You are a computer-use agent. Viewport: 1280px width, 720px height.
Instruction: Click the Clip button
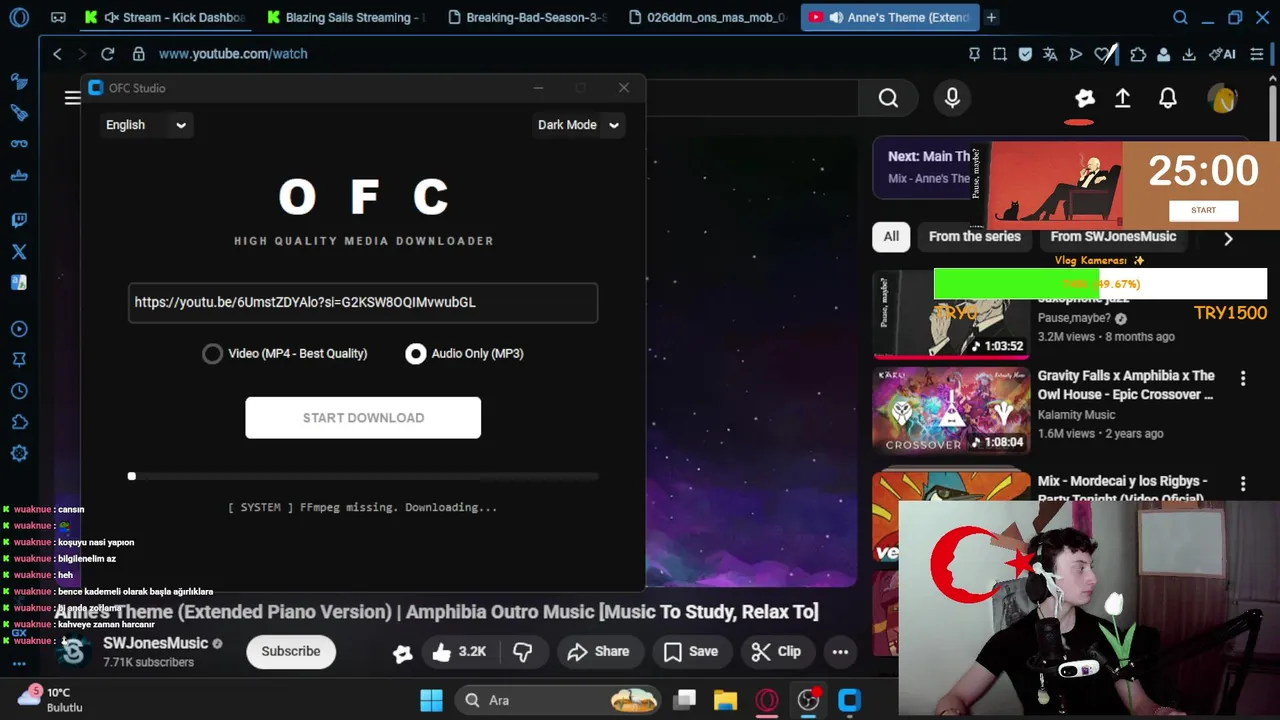click(776, 652)
